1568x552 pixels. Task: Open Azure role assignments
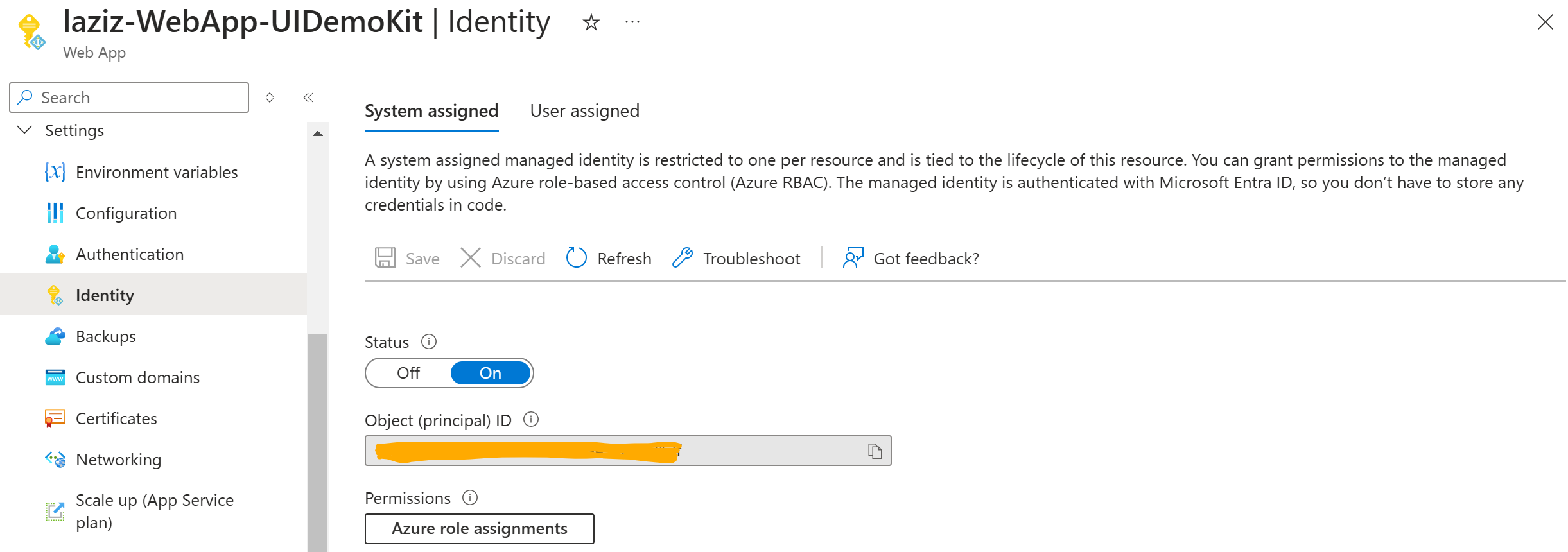click(480, 528)
